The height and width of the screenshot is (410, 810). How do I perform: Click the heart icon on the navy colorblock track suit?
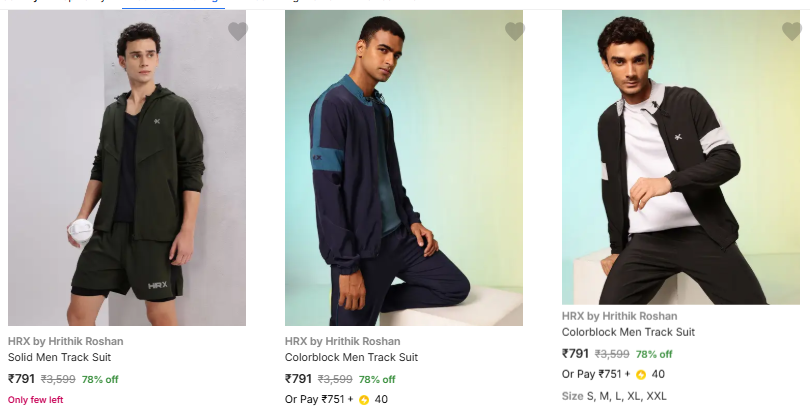click(515, 32)
